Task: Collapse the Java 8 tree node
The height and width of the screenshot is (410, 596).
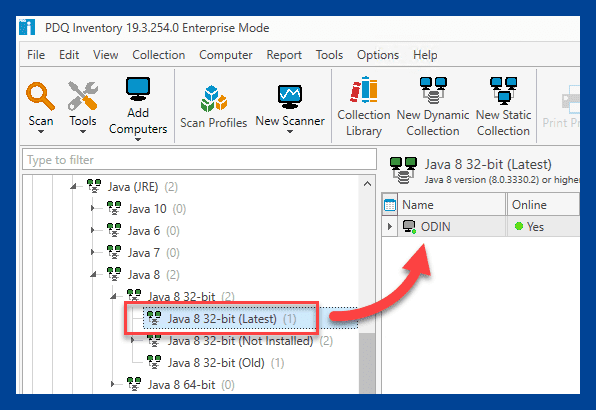Action: point(94,274)
